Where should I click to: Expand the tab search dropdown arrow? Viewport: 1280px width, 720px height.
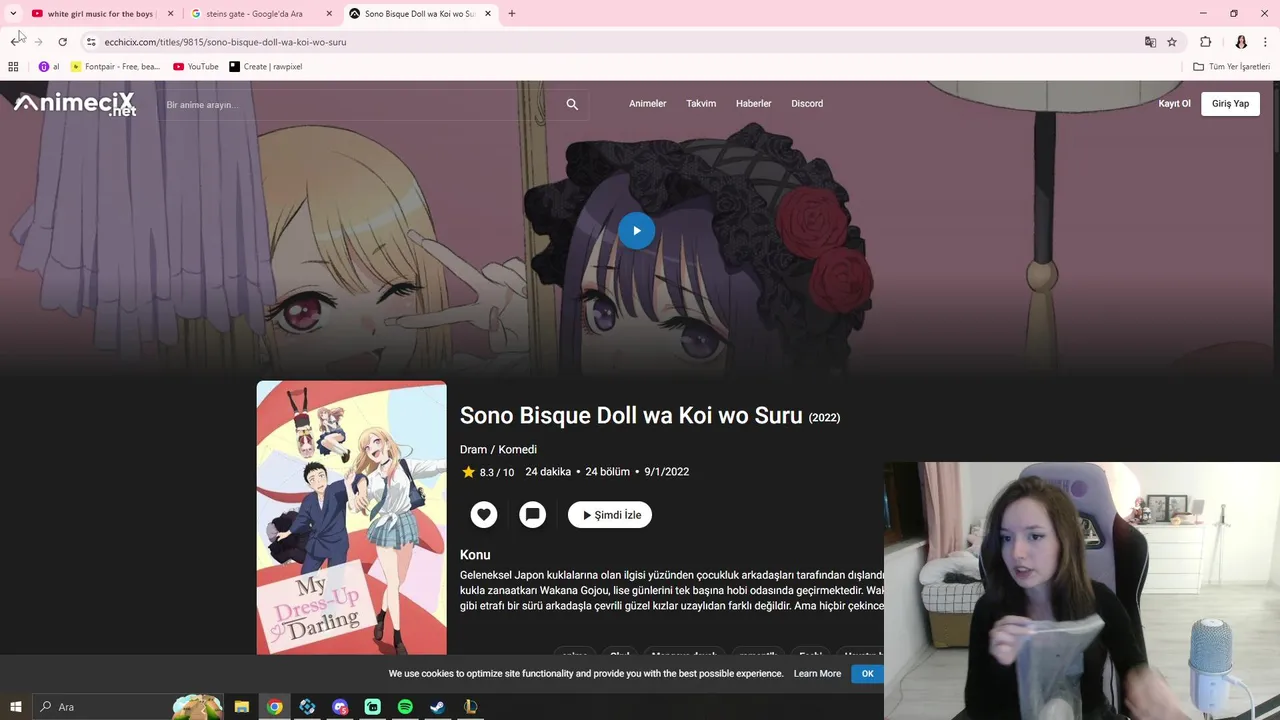(x=13, y=14)
